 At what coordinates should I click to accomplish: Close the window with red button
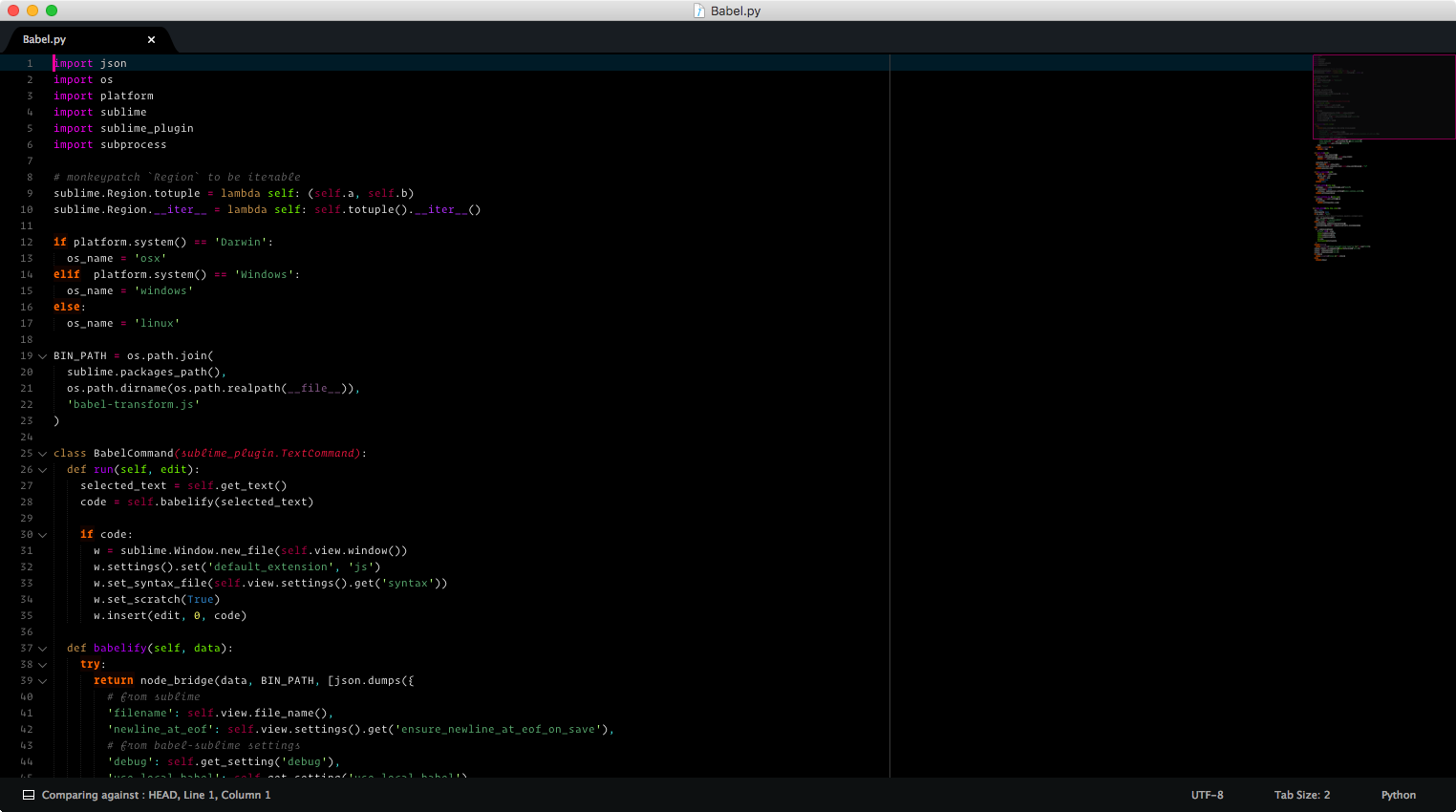click(x=13, y=11)
